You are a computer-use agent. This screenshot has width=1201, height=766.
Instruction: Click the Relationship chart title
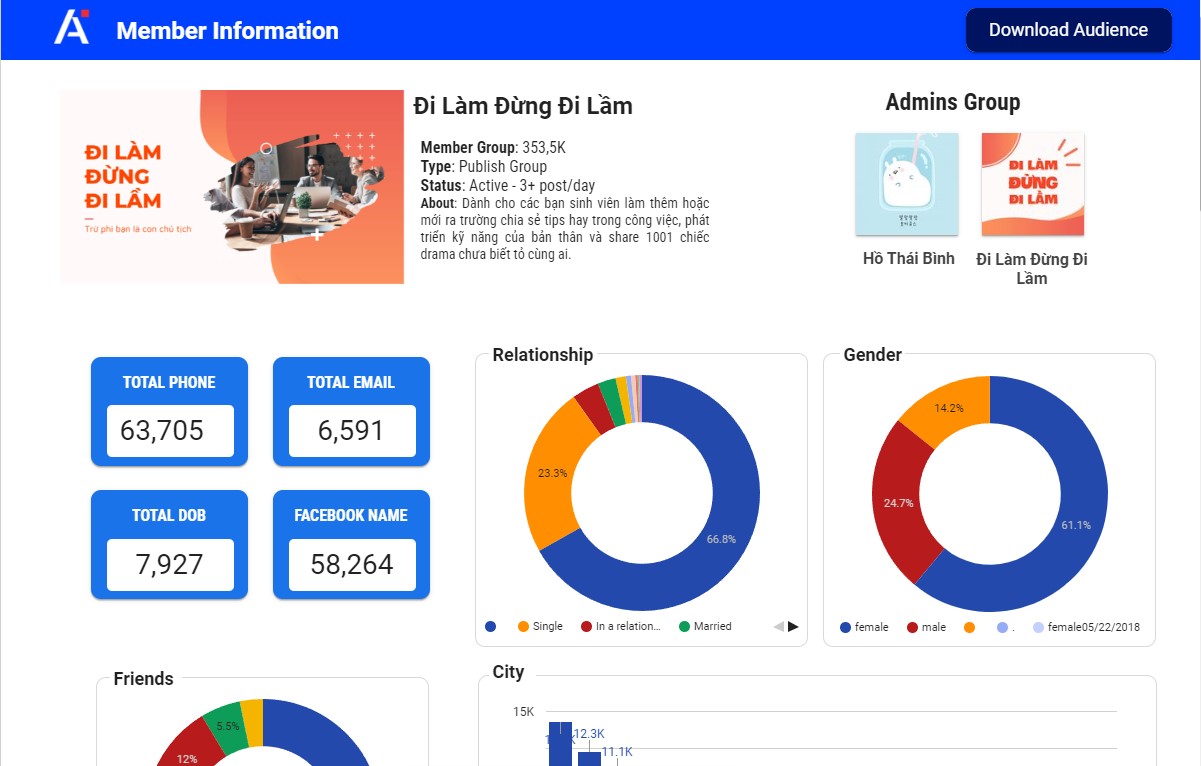tap(543, 355)
